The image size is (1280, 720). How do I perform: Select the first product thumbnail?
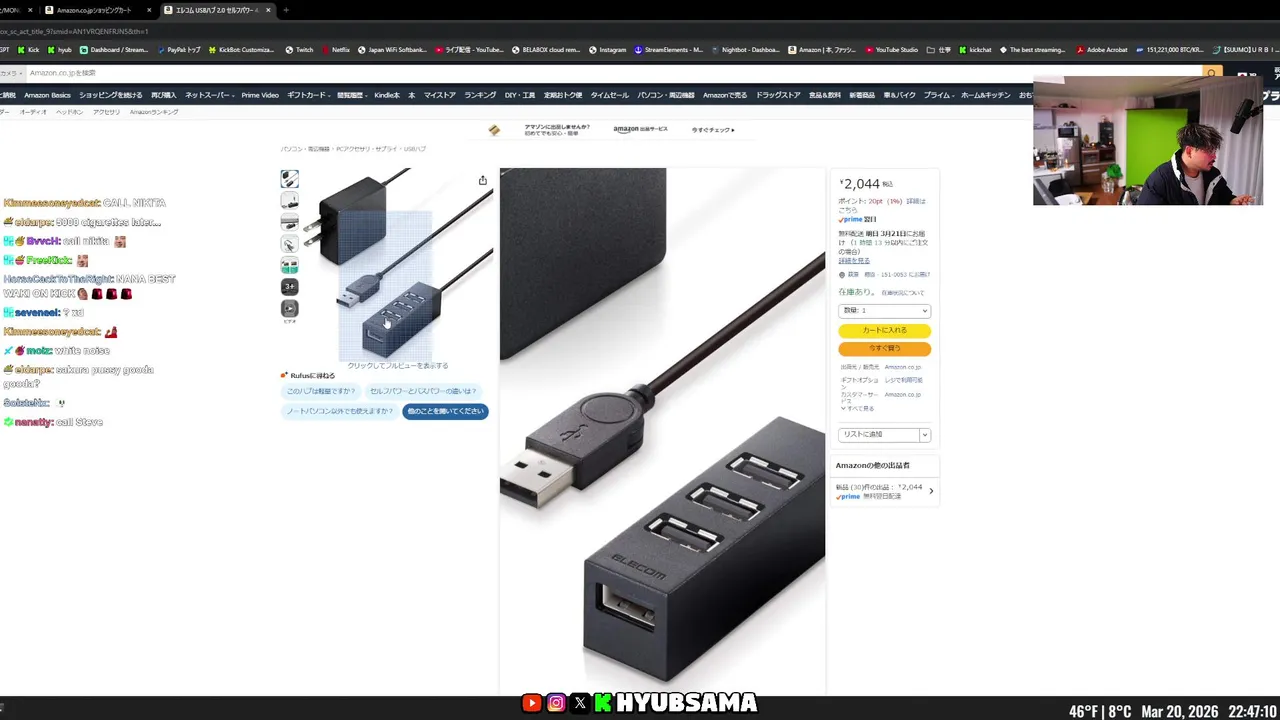pyautogui.click(x=289, y=179)
